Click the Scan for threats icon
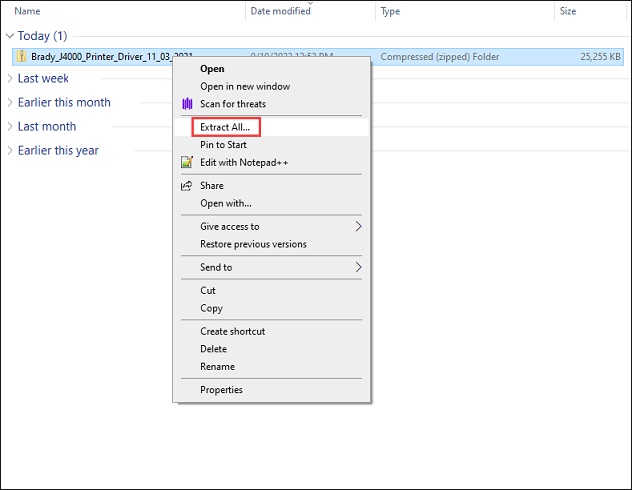Viewport: 632px width, 490px height. (186, 104)
